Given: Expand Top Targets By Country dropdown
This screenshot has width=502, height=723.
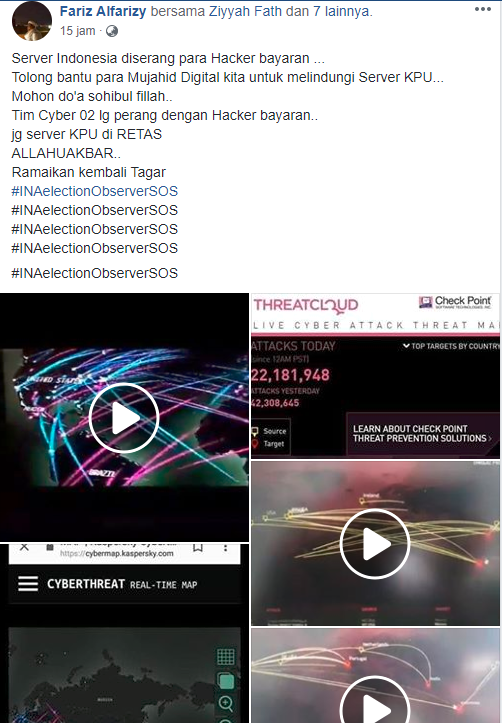Looking at the screenshot, I should pos(451,346).
